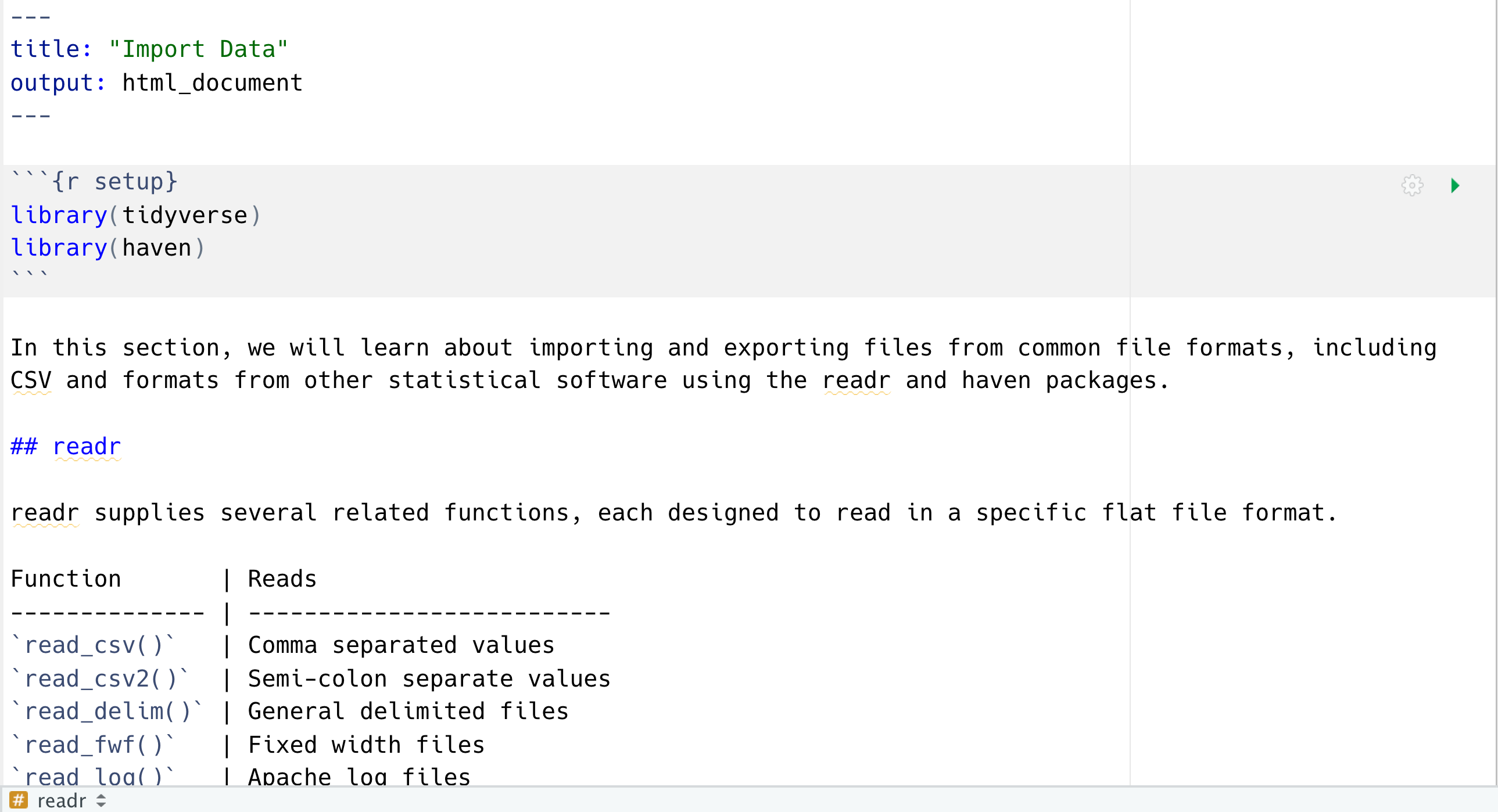Click the orange section hash icon
The image size is (1498, 812).
coord(19,800)
